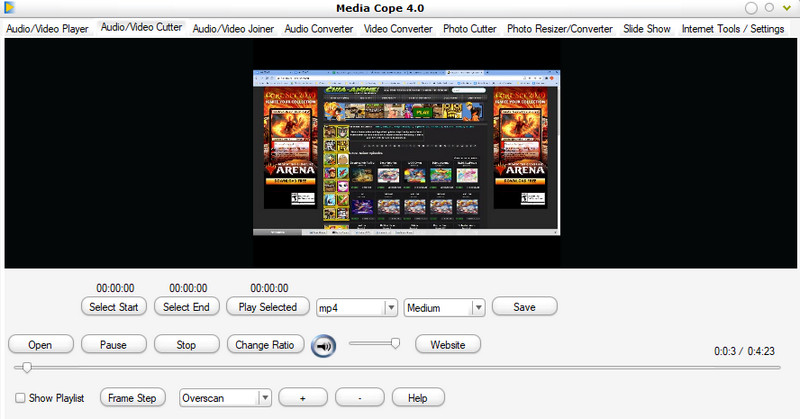Go to the Slide Show tab
Image resolution: width=800 pixels, height=419 pixels.
click(647, 29)
